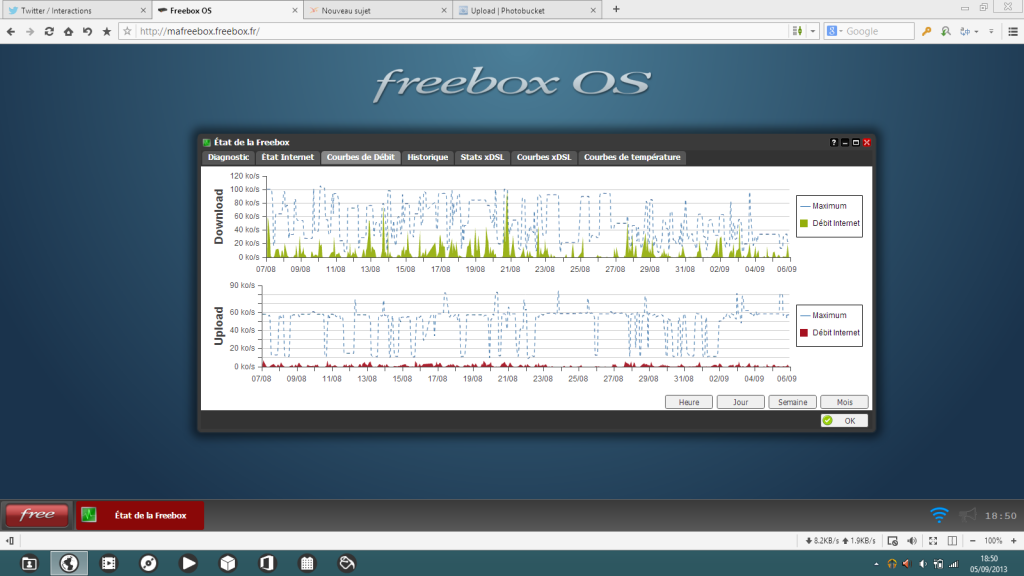Open the contact card app in the taskbar
1024x576 pixels.
[29, 563]
